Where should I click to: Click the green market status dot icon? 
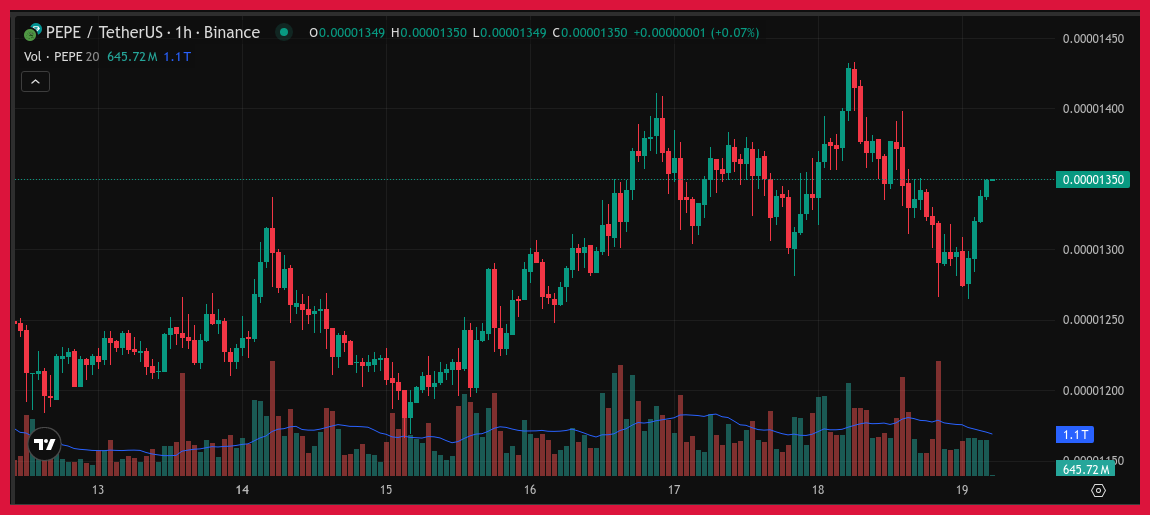(283, 32)
